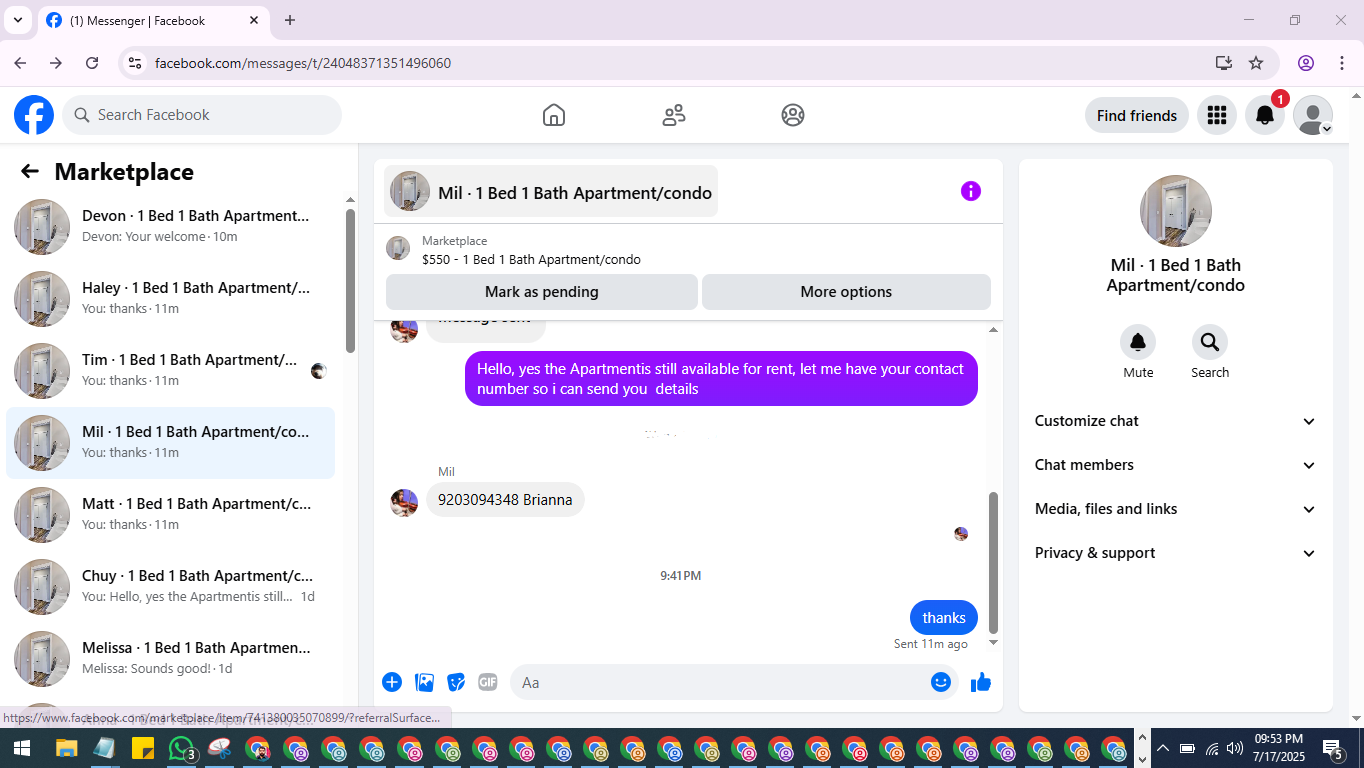Open the Windows Start menu
Image resolution: width=1364 pixels, height=768 pixels.
click(20, 748)
